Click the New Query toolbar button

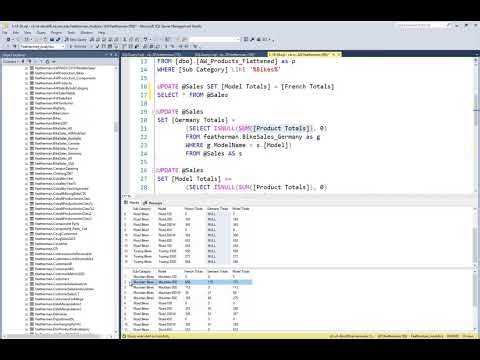click(76, 39)
